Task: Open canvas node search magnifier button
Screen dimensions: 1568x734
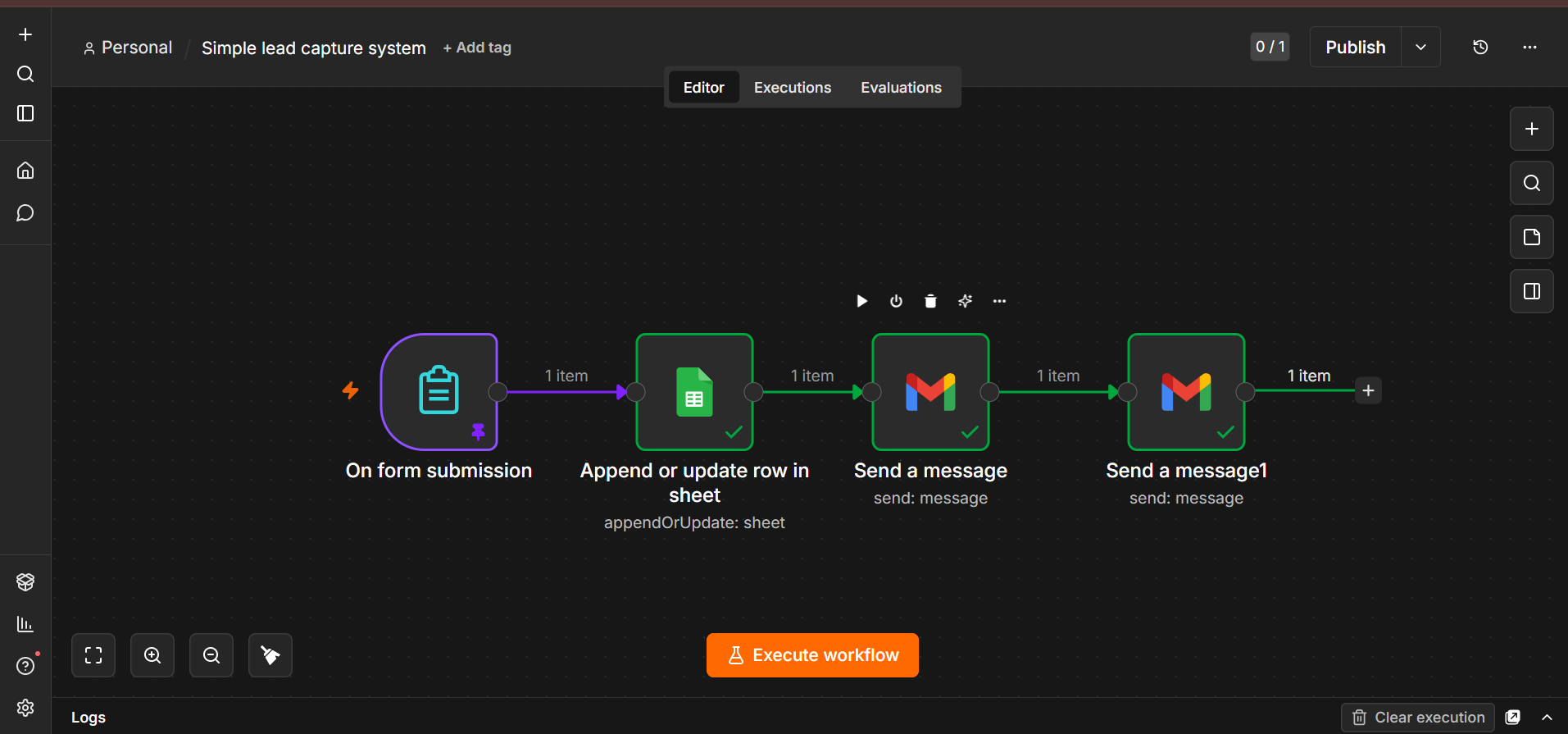Action: (1532, 183)
